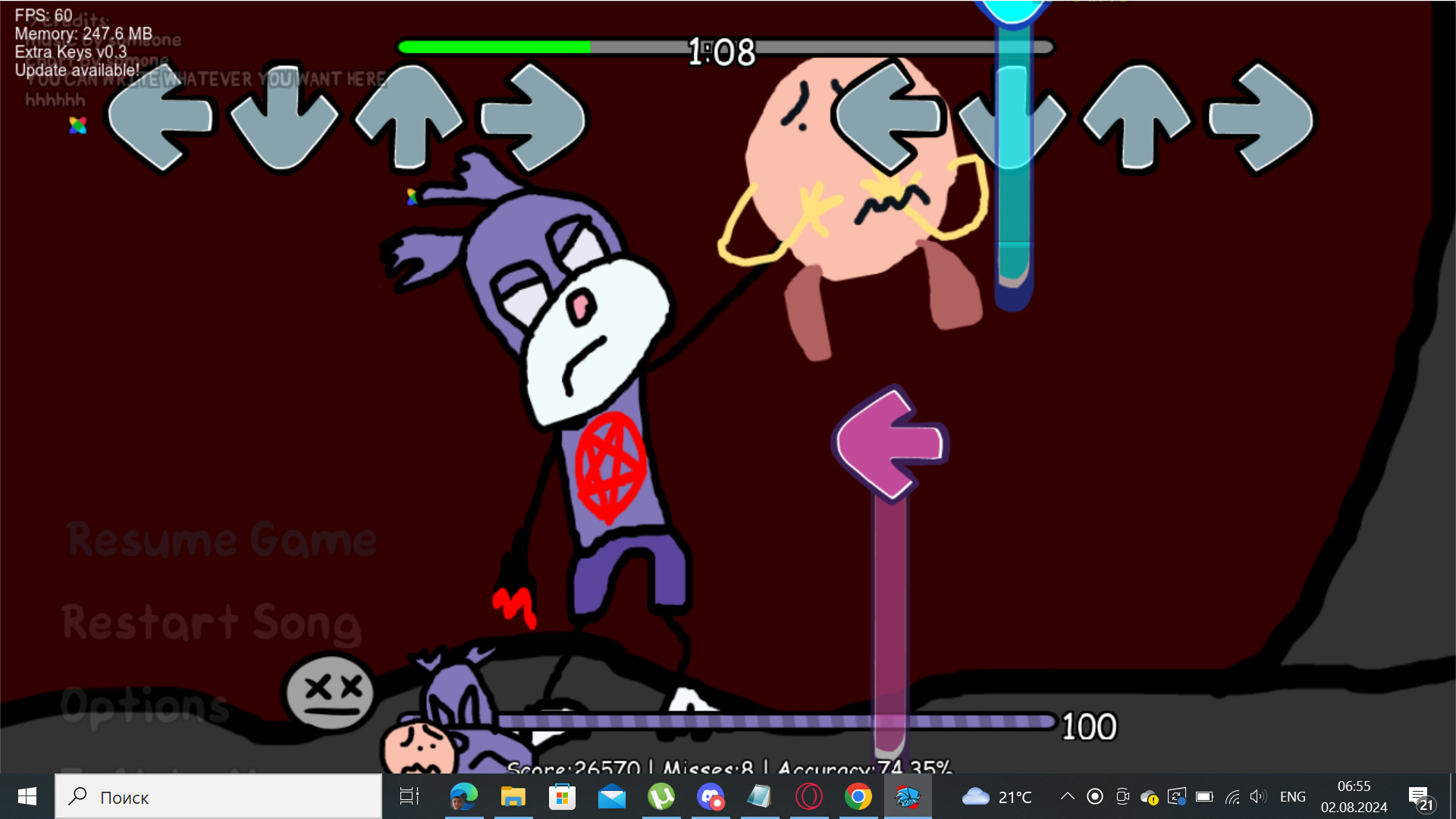This screenshot has width=1456, height=819.
Task: Click the green health progress bar at the top
Action: 493,46
